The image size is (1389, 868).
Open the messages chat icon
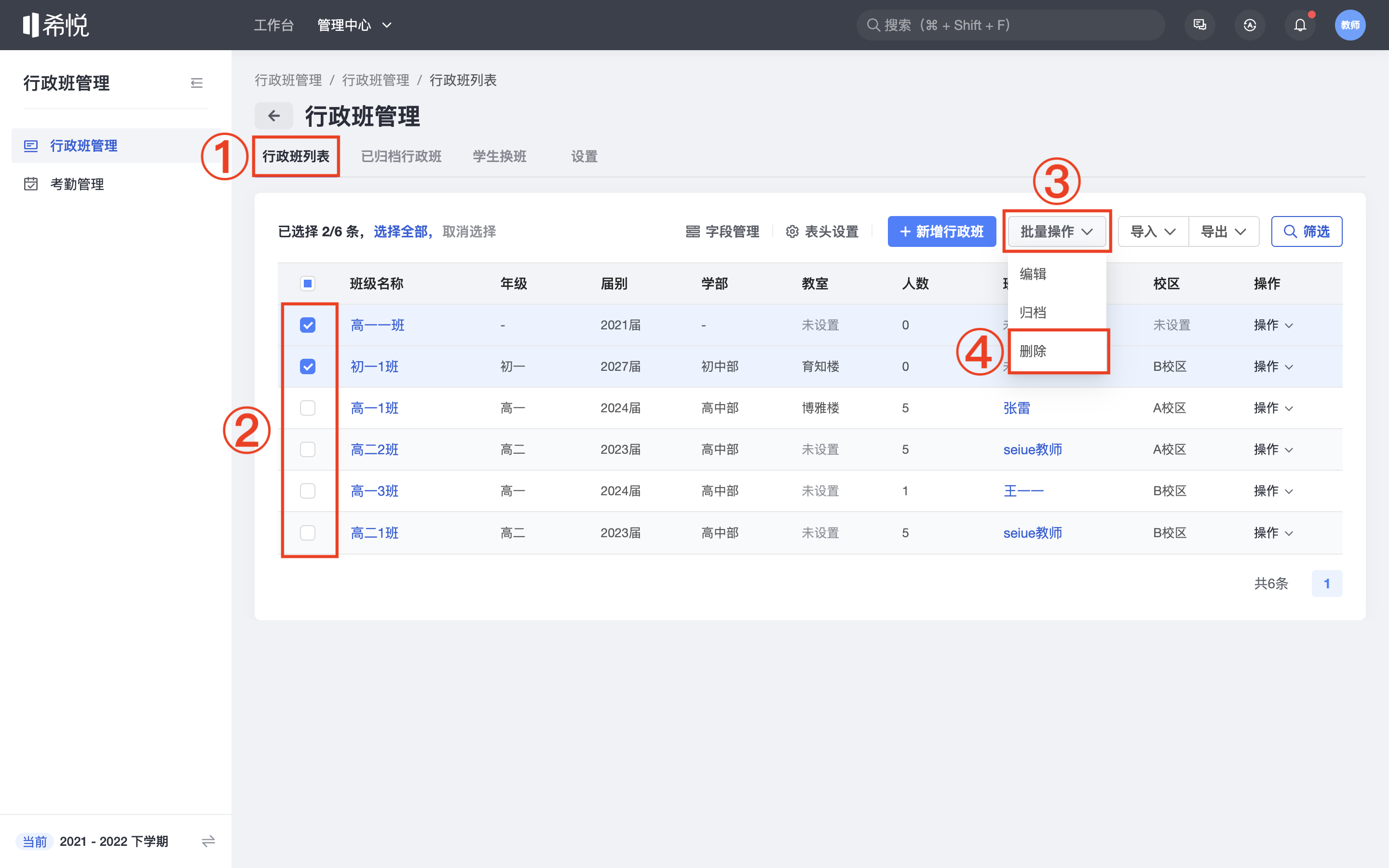pos(1199,25)
